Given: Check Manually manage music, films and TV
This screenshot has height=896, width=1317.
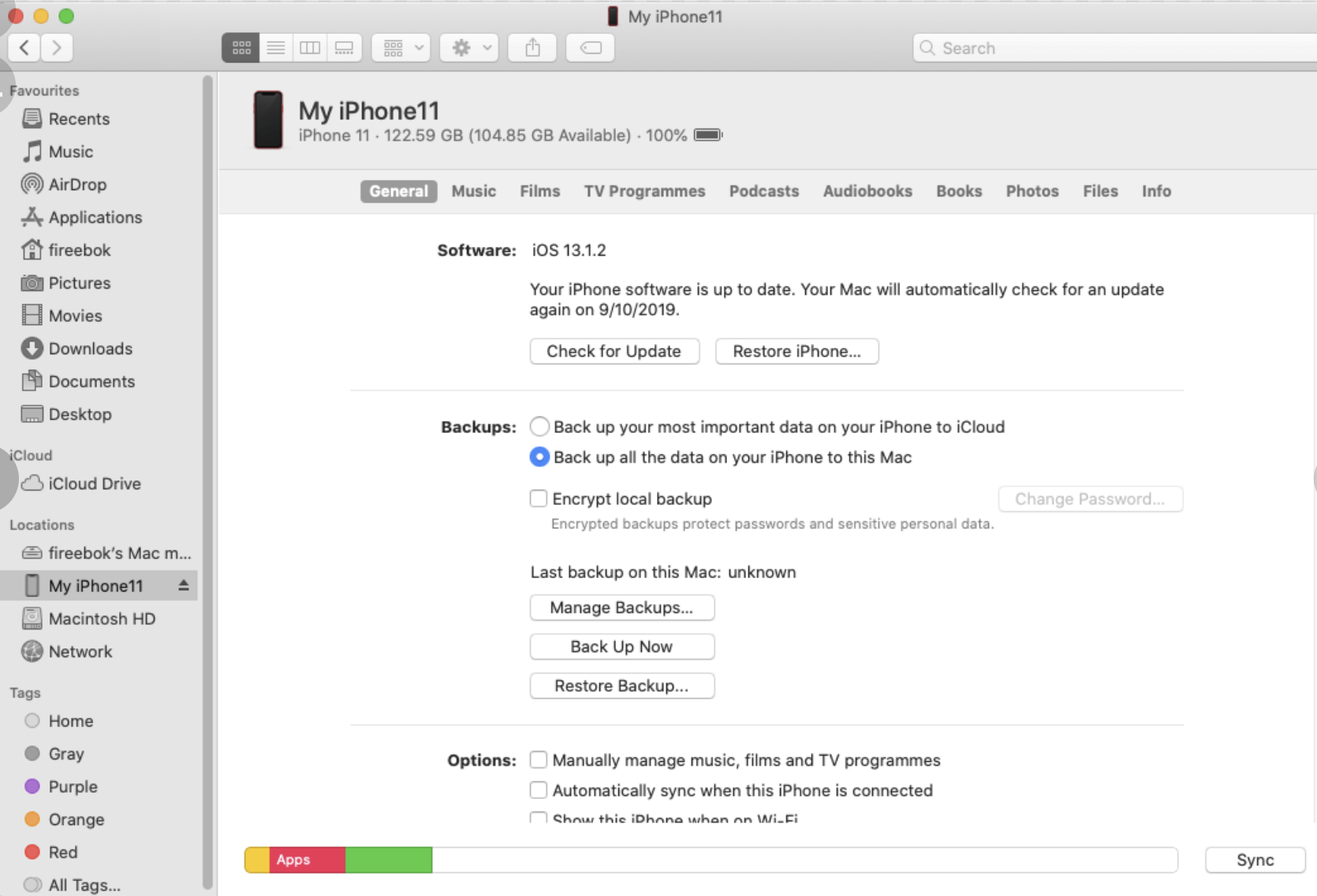Looking at the screenshot, I should click(539, 760).
